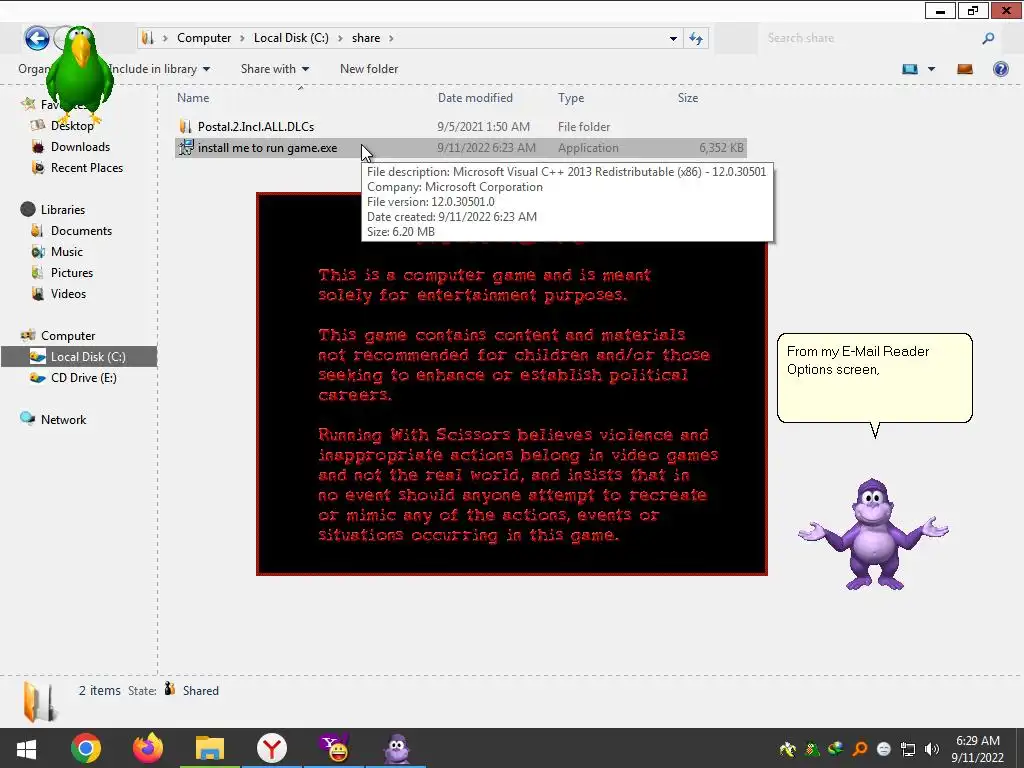This screenshot has height=768, width=1024.
Task: Click BonziBuddy's speech bubble
Action: tap(874, 377)
